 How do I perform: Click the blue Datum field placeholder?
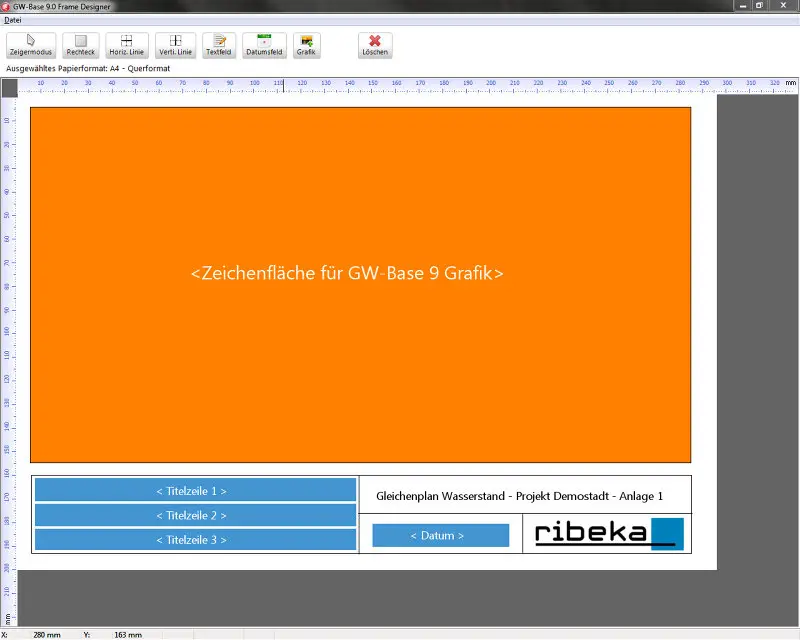point(441,535)
